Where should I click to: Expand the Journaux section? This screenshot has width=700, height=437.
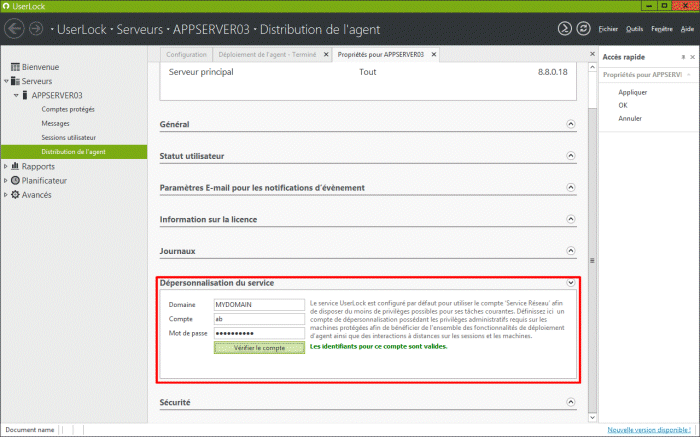(x=571, y=251)
